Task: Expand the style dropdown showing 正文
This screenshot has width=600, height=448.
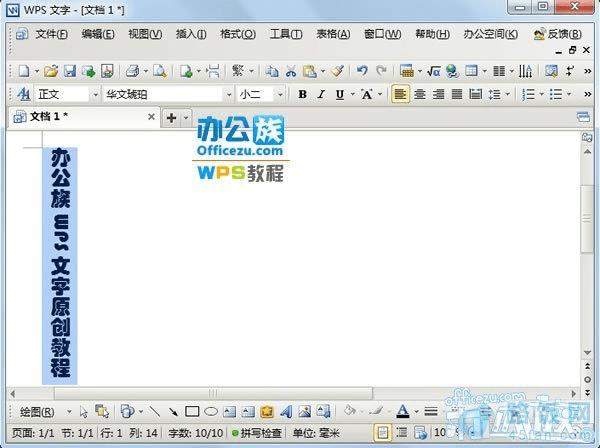Action: [x=95, y=94]
